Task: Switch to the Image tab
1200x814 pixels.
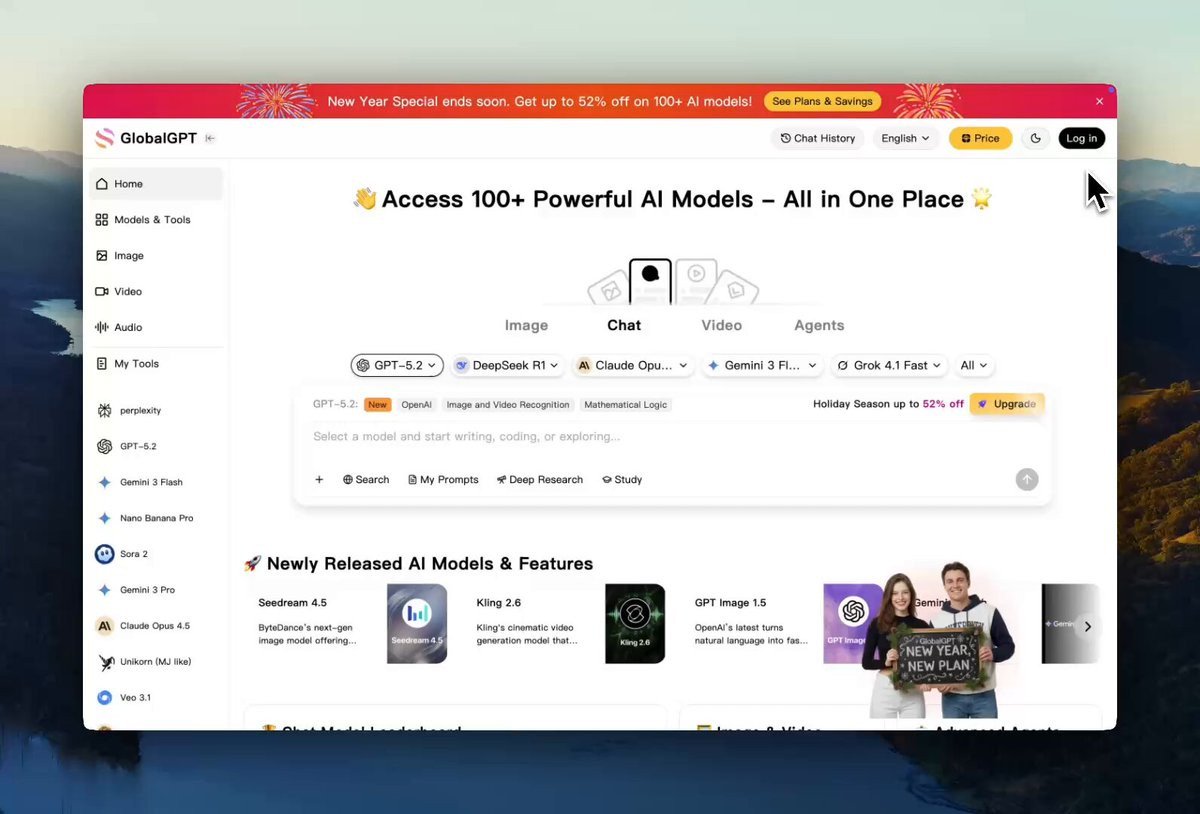Action: click(526, 326)
